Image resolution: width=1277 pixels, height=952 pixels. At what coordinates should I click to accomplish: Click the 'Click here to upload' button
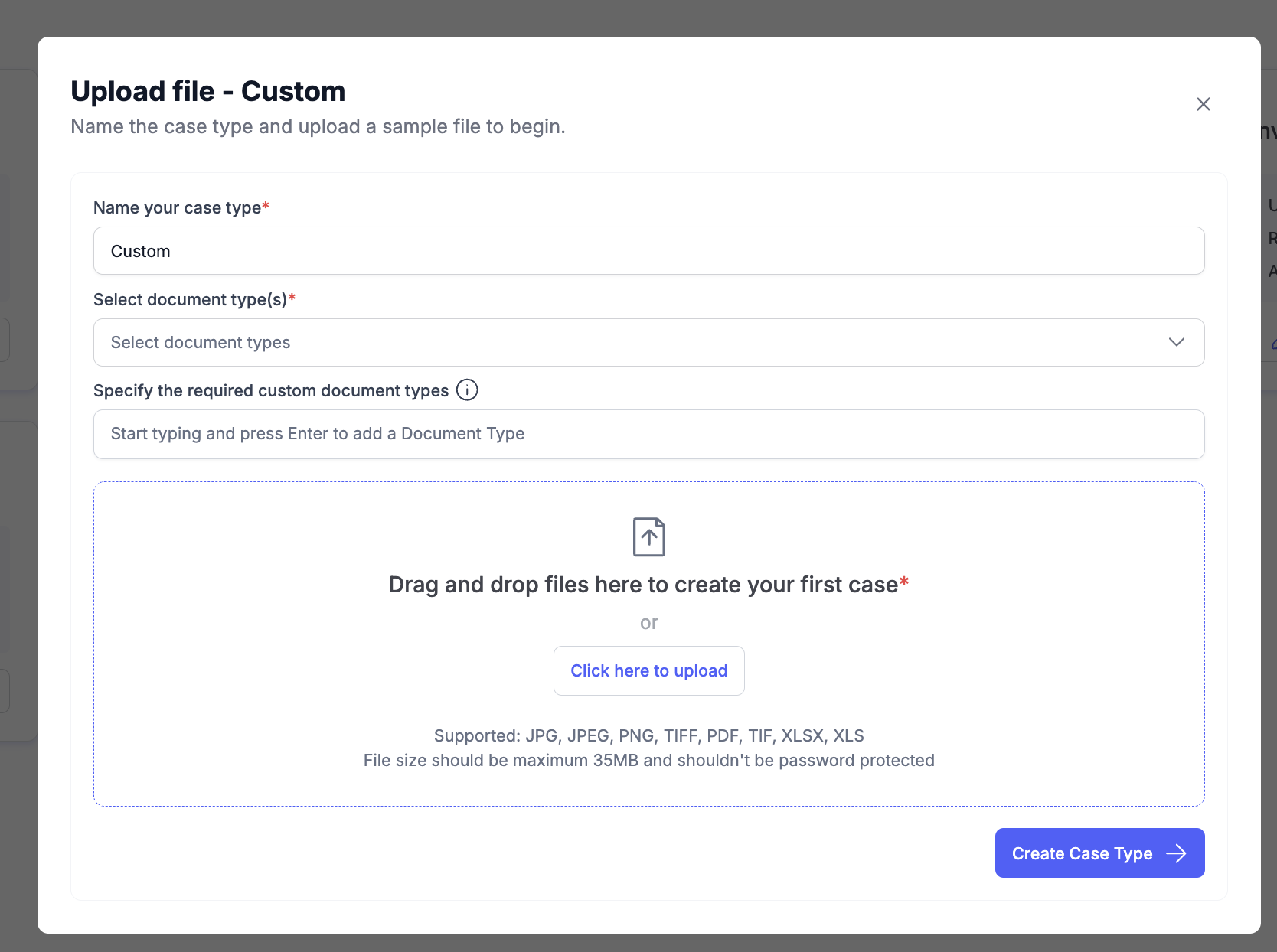click(x=649, y=670)
